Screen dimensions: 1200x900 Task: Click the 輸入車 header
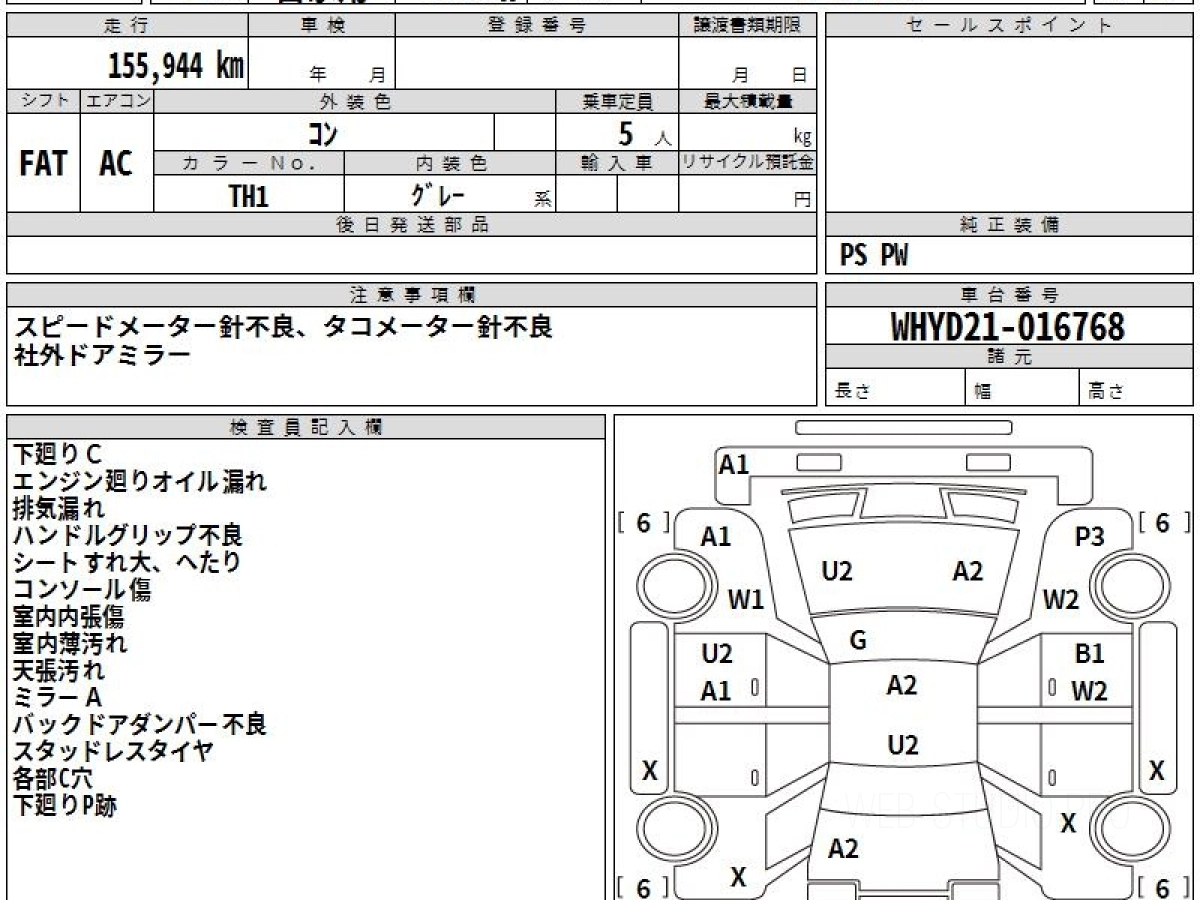(617, 164)
